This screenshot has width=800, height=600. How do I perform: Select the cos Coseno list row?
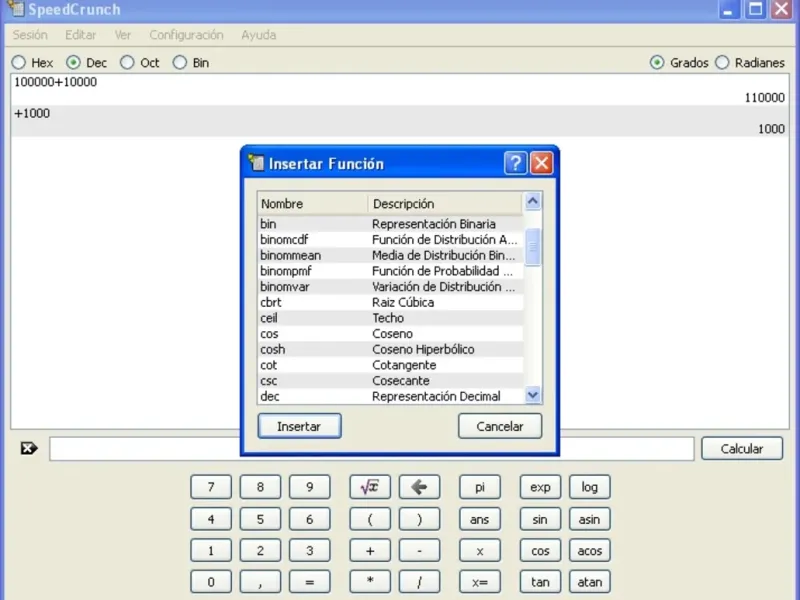(390, 334)
